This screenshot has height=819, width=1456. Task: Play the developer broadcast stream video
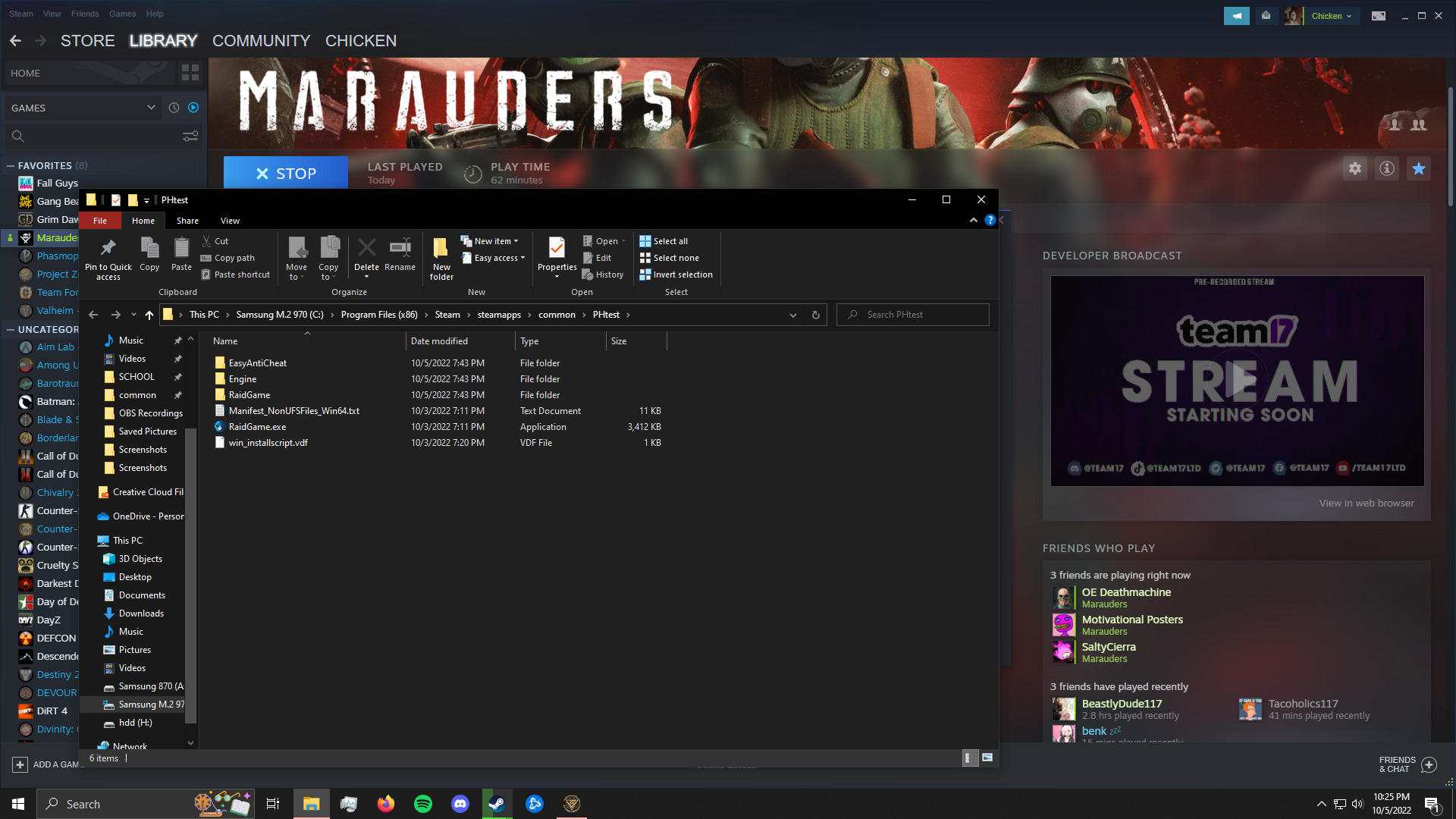coord(1237,380)
